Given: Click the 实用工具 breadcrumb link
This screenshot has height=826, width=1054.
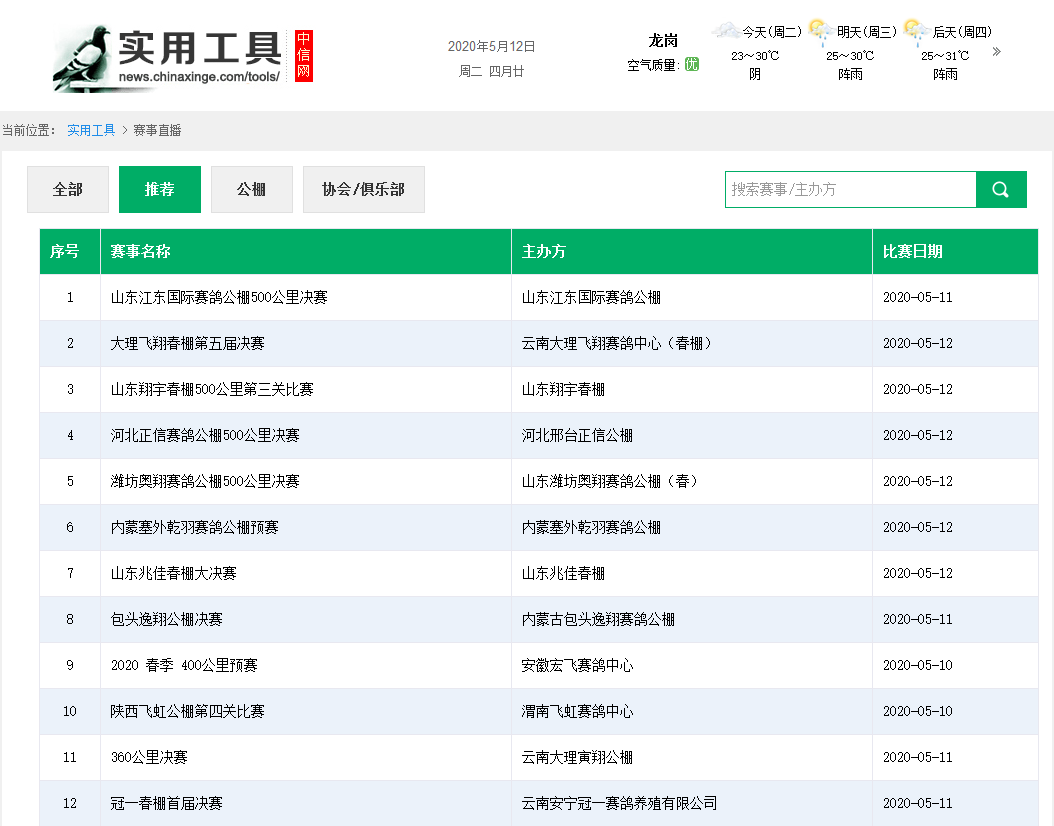Looking at the screenshot, I should [x=91, y=130].
